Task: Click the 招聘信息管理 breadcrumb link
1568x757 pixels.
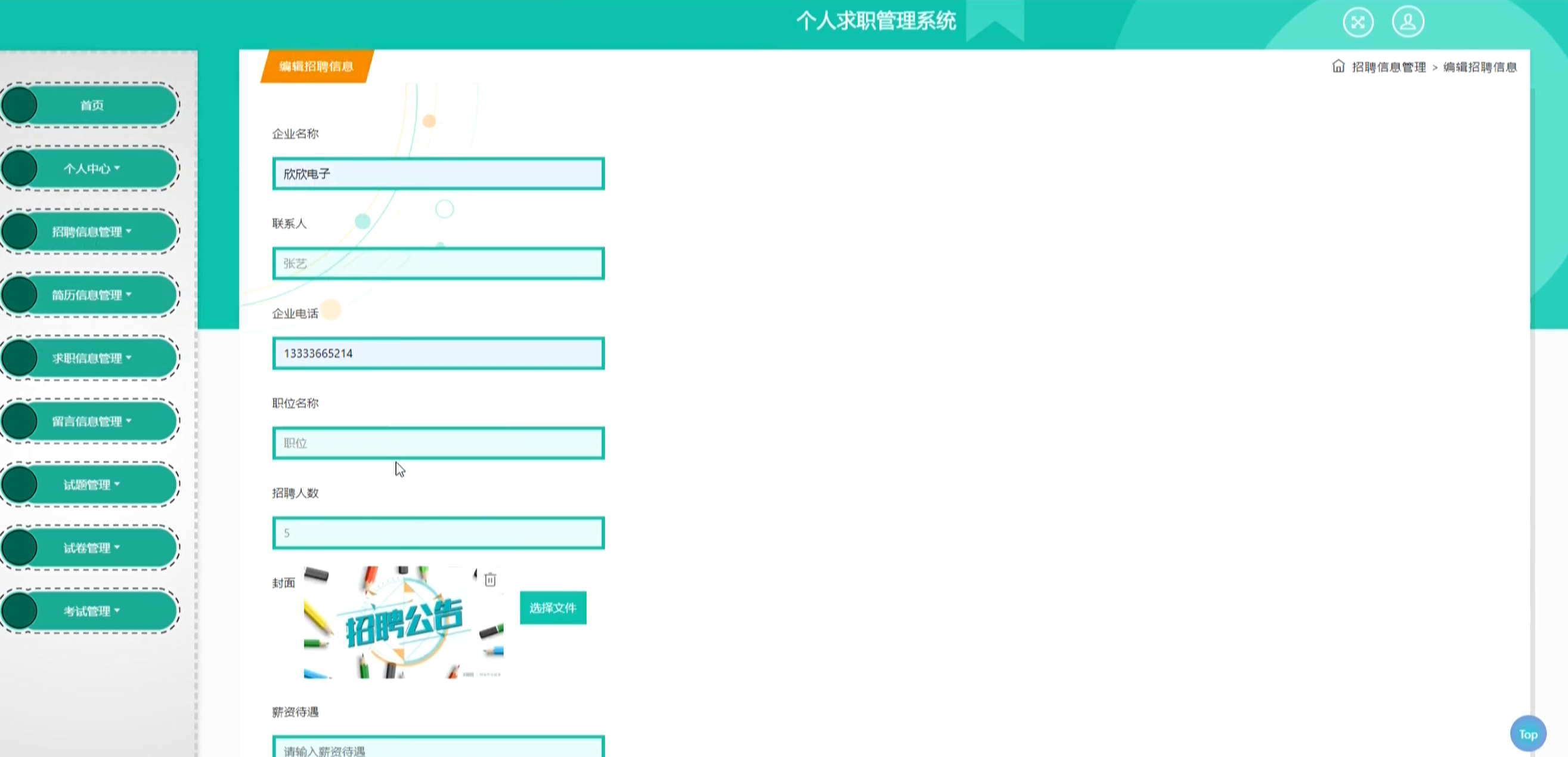Action: click(x=1389, y=67)
